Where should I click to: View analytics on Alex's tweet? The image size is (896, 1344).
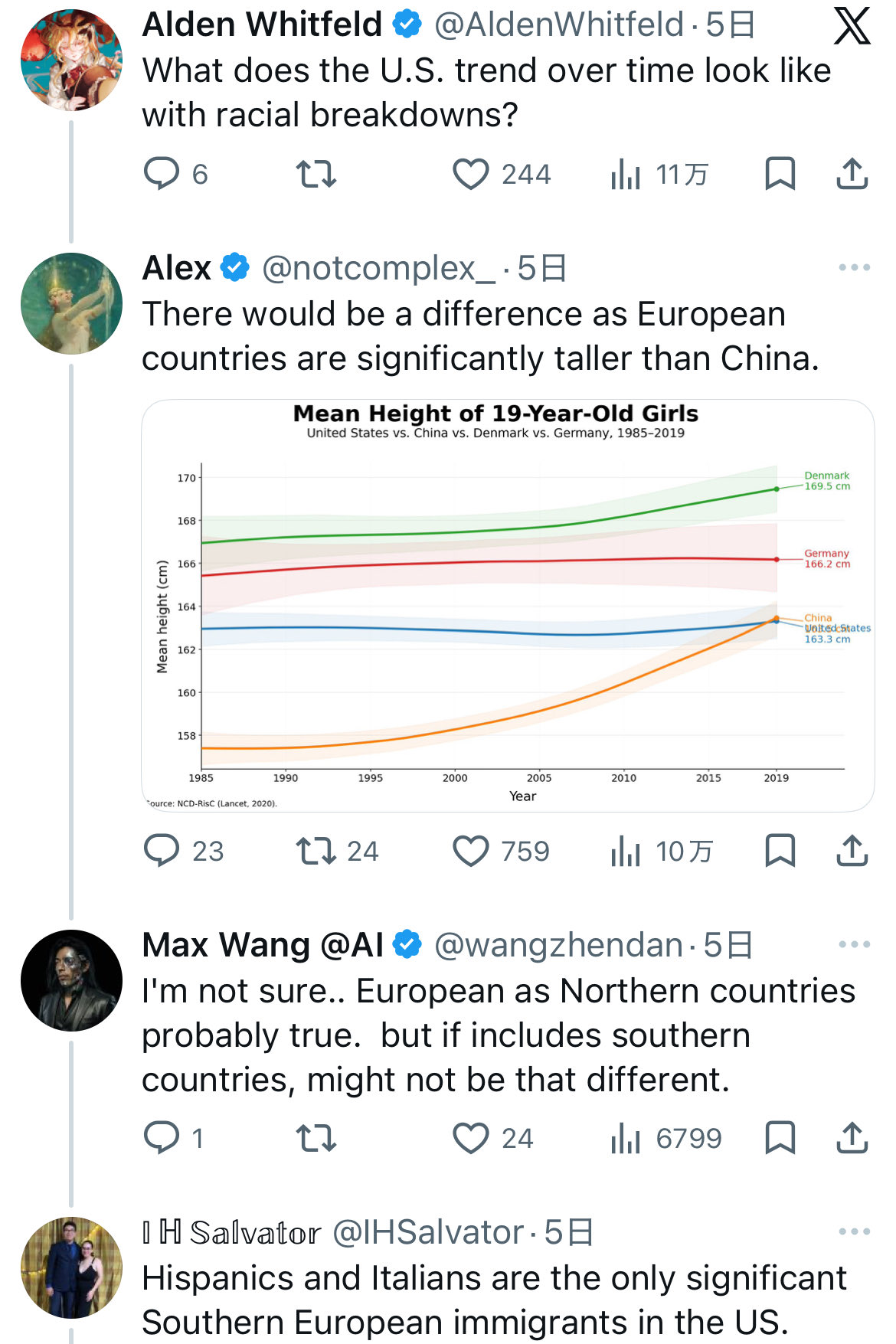coord(626,851)
